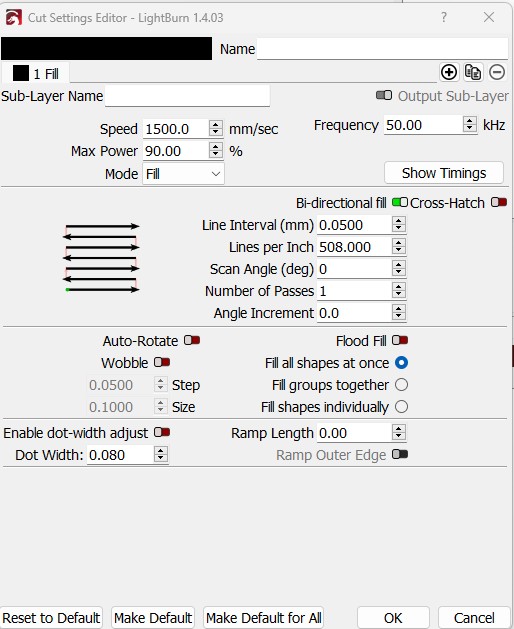Select Fill all shapes at once radio
The width and height of the screenshot is (514, 629).
[401, 363]
